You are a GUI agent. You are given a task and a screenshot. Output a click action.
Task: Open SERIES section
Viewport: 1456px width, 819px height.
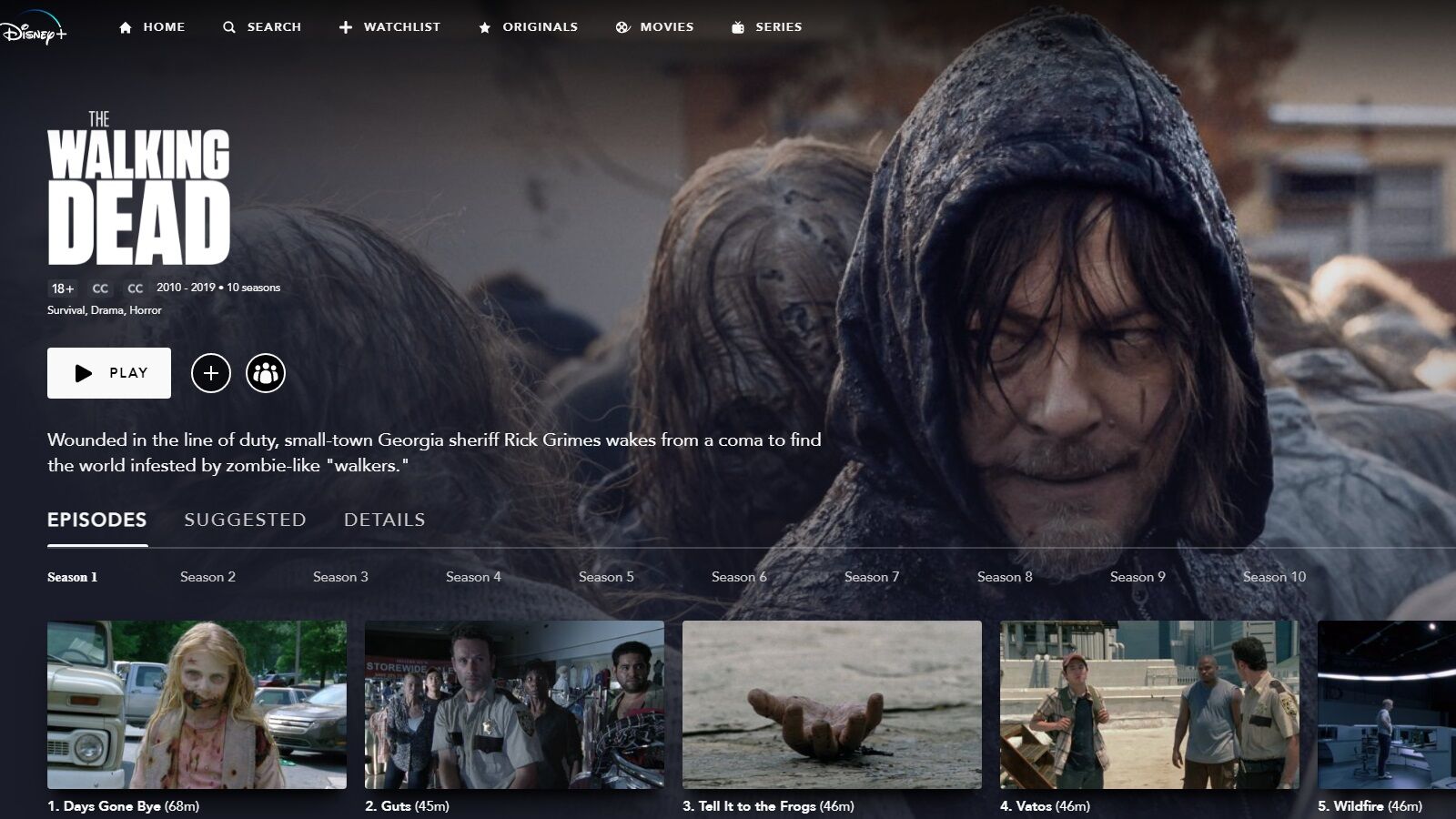[779, 27]
